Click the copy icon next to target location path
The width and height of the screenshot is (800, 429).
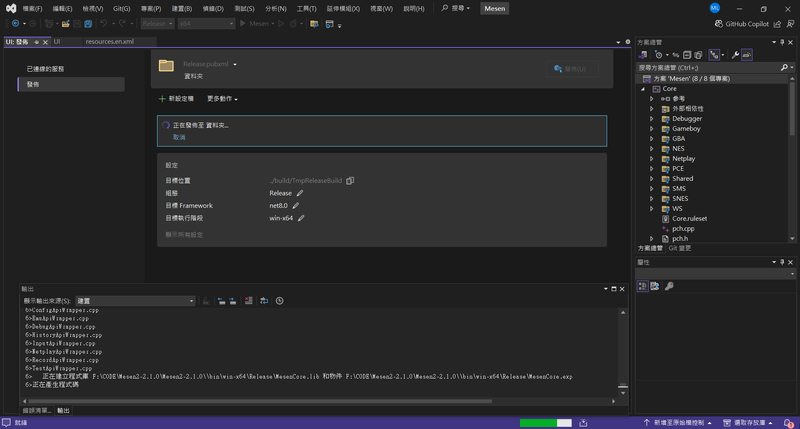(x=350, y=181)
